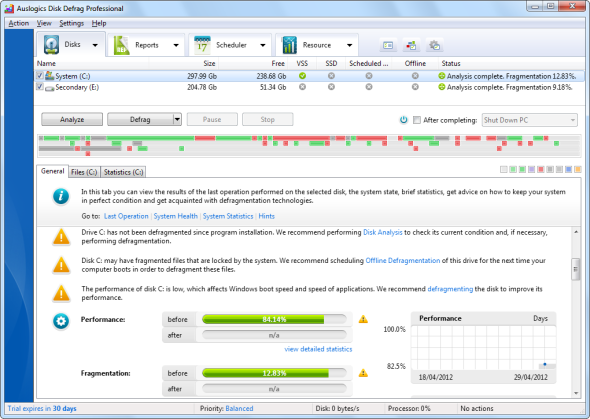This screenshot has height=419, width=590.
Task: Click green status icon for System (C:) analysis
Action: point(442,76)
